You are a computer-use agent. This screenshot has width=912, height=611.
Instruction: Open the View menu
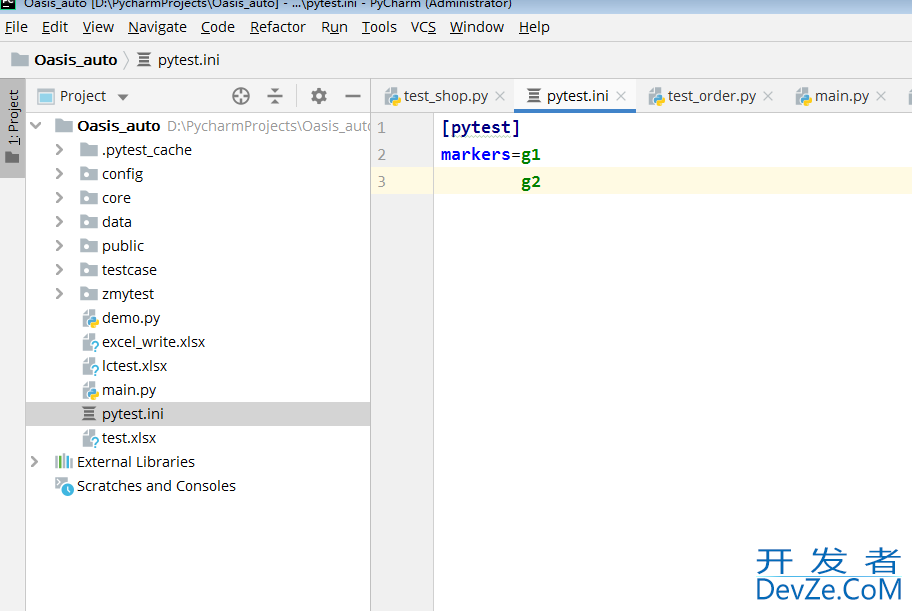[x=98, y=27]
